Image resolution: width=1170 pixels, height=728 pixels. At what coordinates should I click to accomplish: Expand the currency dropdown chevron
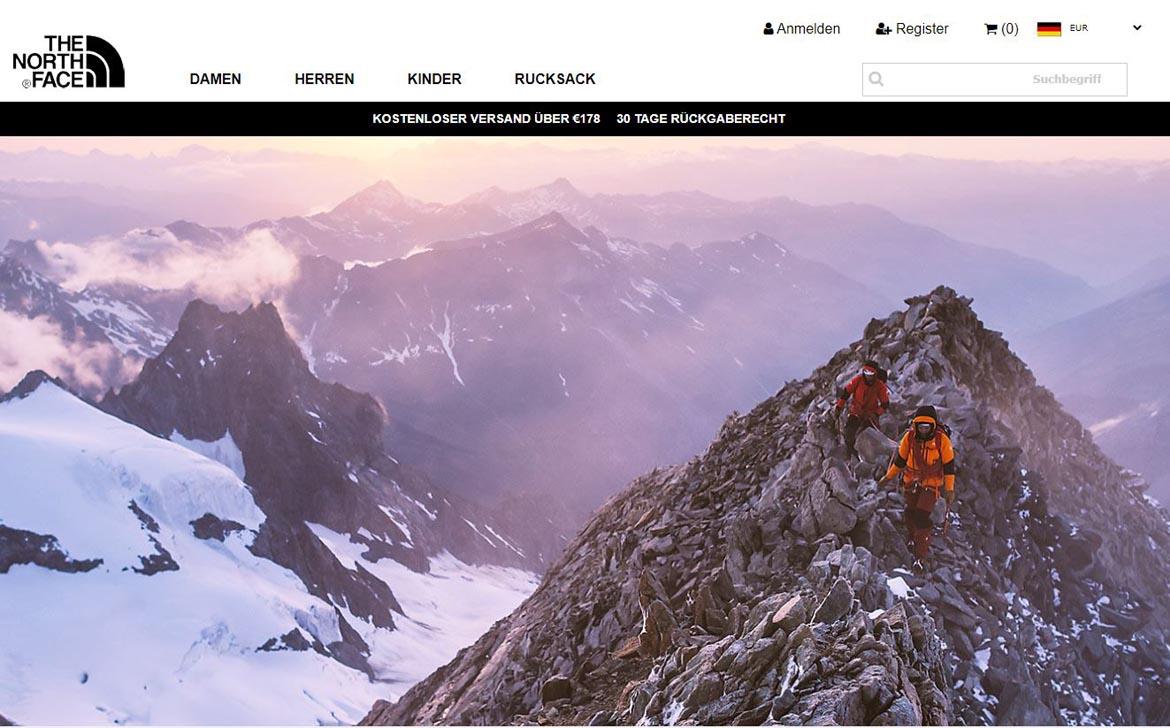coord(1137,28)
